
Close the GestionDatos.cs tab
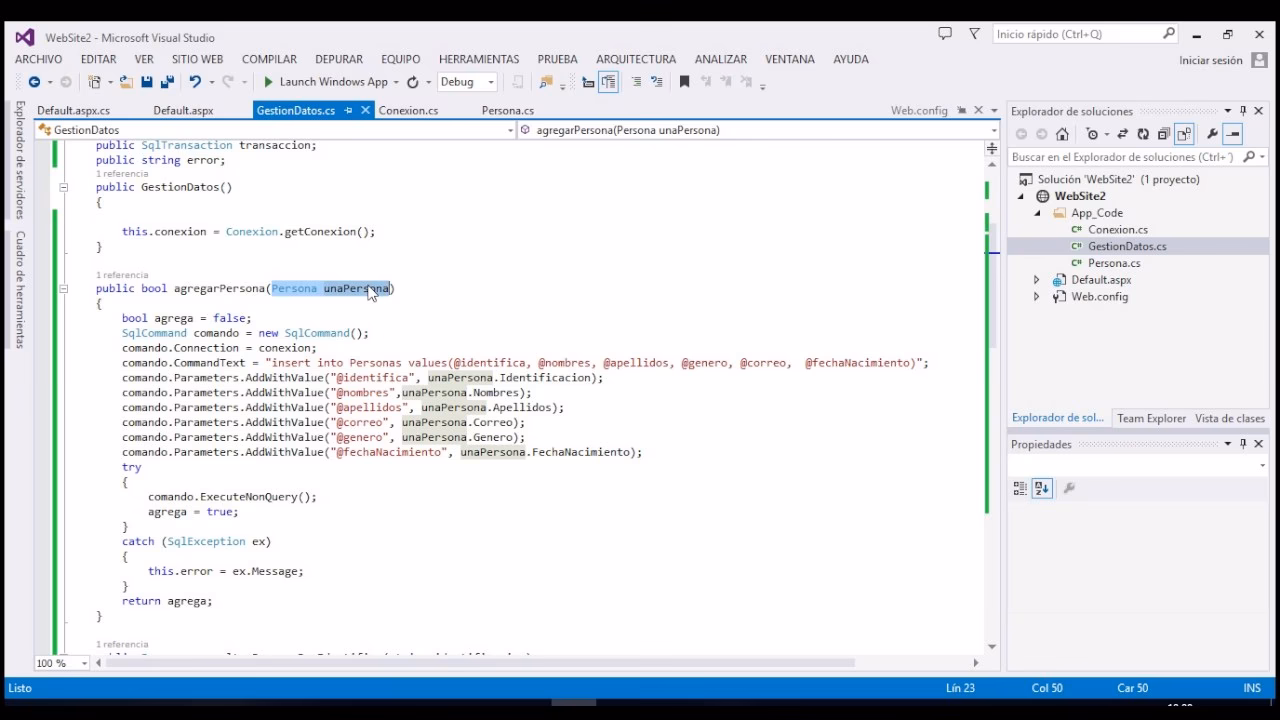tap(365, 110)
